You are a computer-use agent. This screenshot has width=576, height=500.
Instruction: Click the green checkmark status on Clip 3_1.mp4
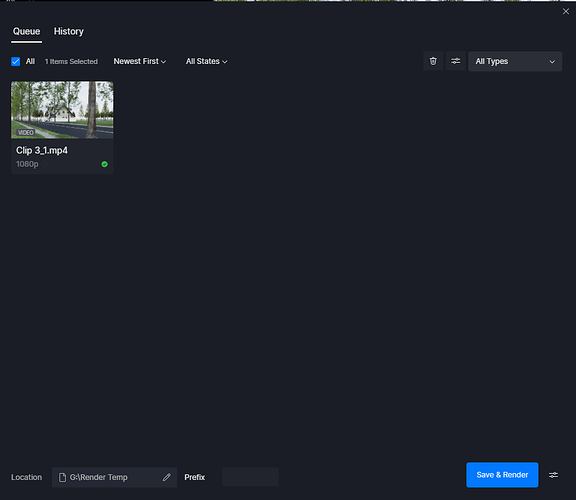[105, 164]
